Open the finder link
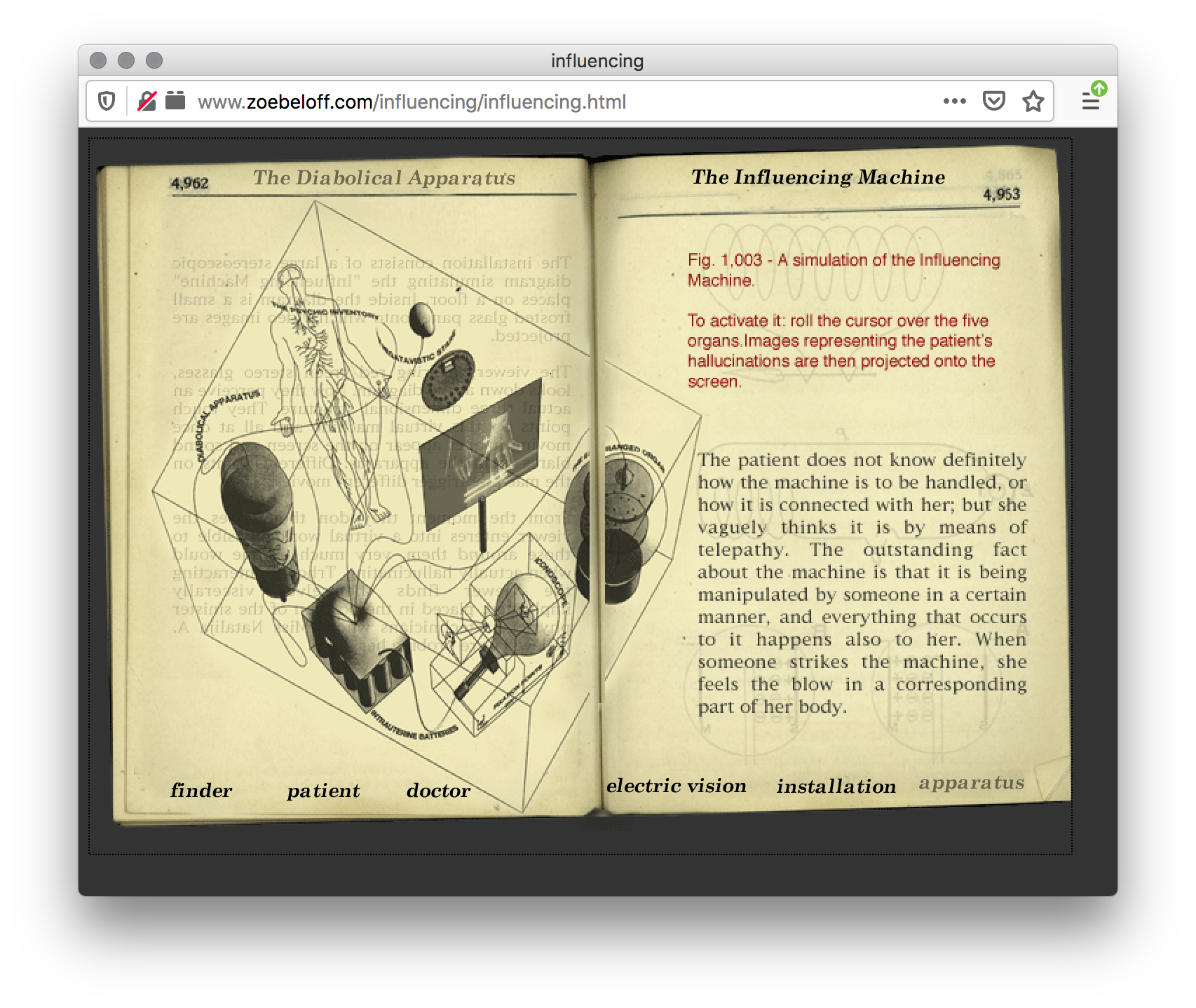The width and height of the screenshot is (1196, 1008). coord(201,791)
